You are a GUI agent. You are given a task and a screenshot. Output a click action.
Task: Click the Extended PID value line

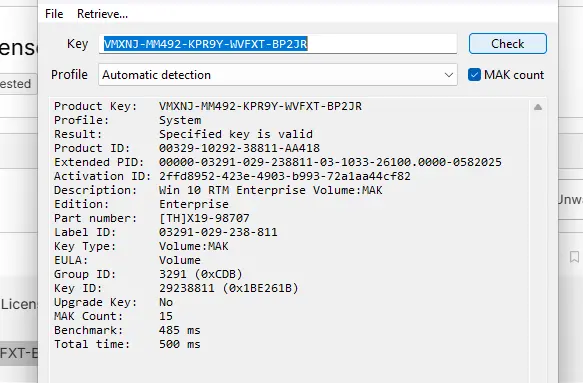coord(330,162)
